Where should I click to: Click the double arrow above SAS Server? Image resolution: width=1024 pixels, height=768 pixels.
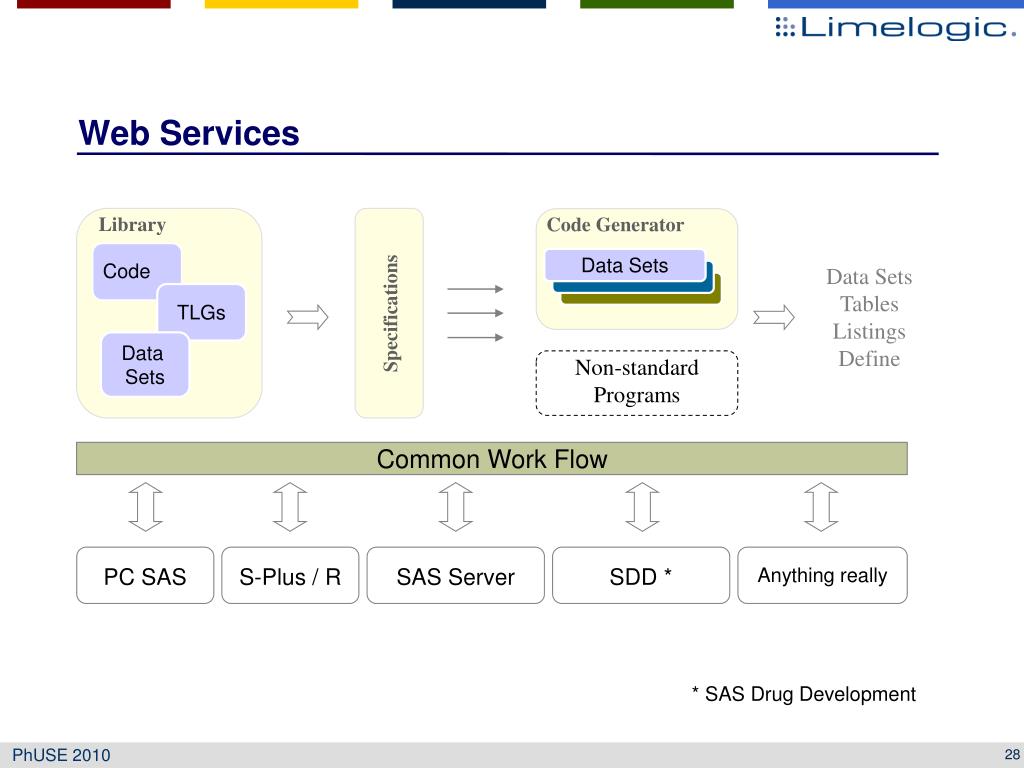pos(455,507)
